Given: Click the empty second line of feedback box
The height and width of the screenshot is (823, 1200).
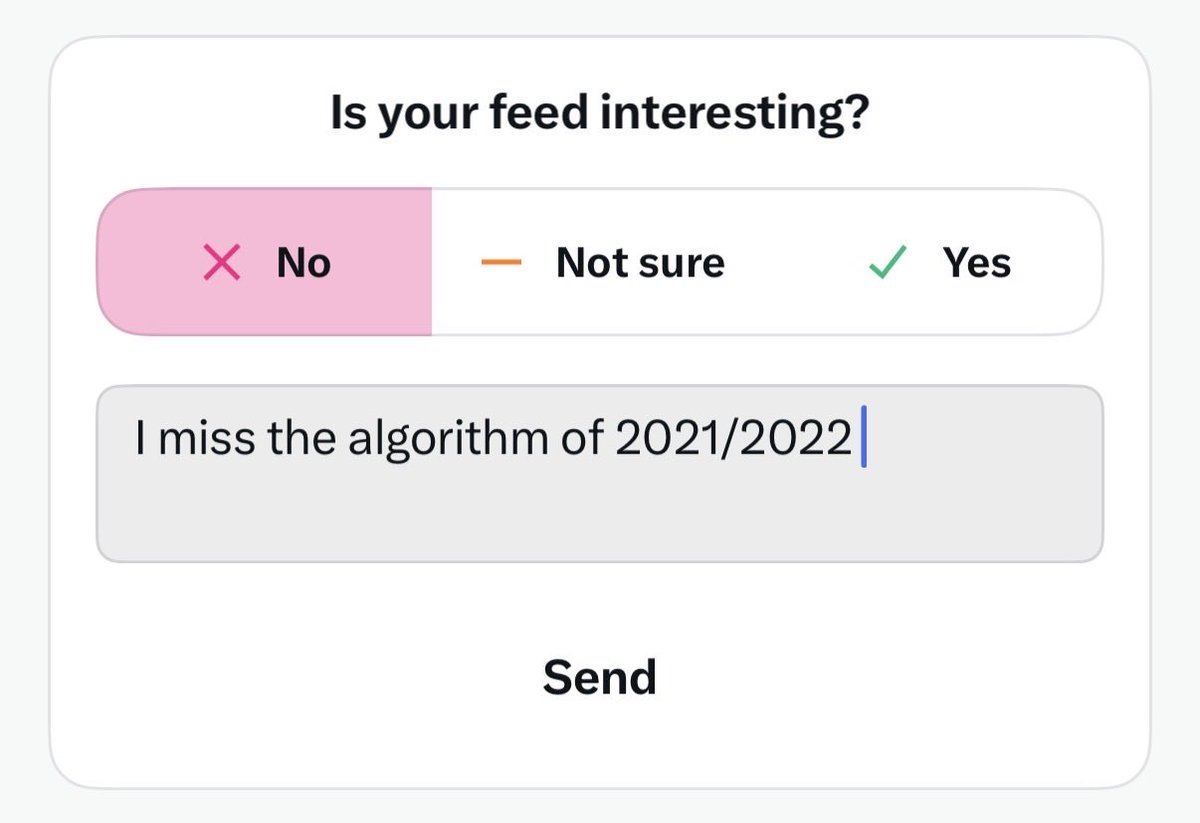Looking at the screenshot, I should point(600,512).
